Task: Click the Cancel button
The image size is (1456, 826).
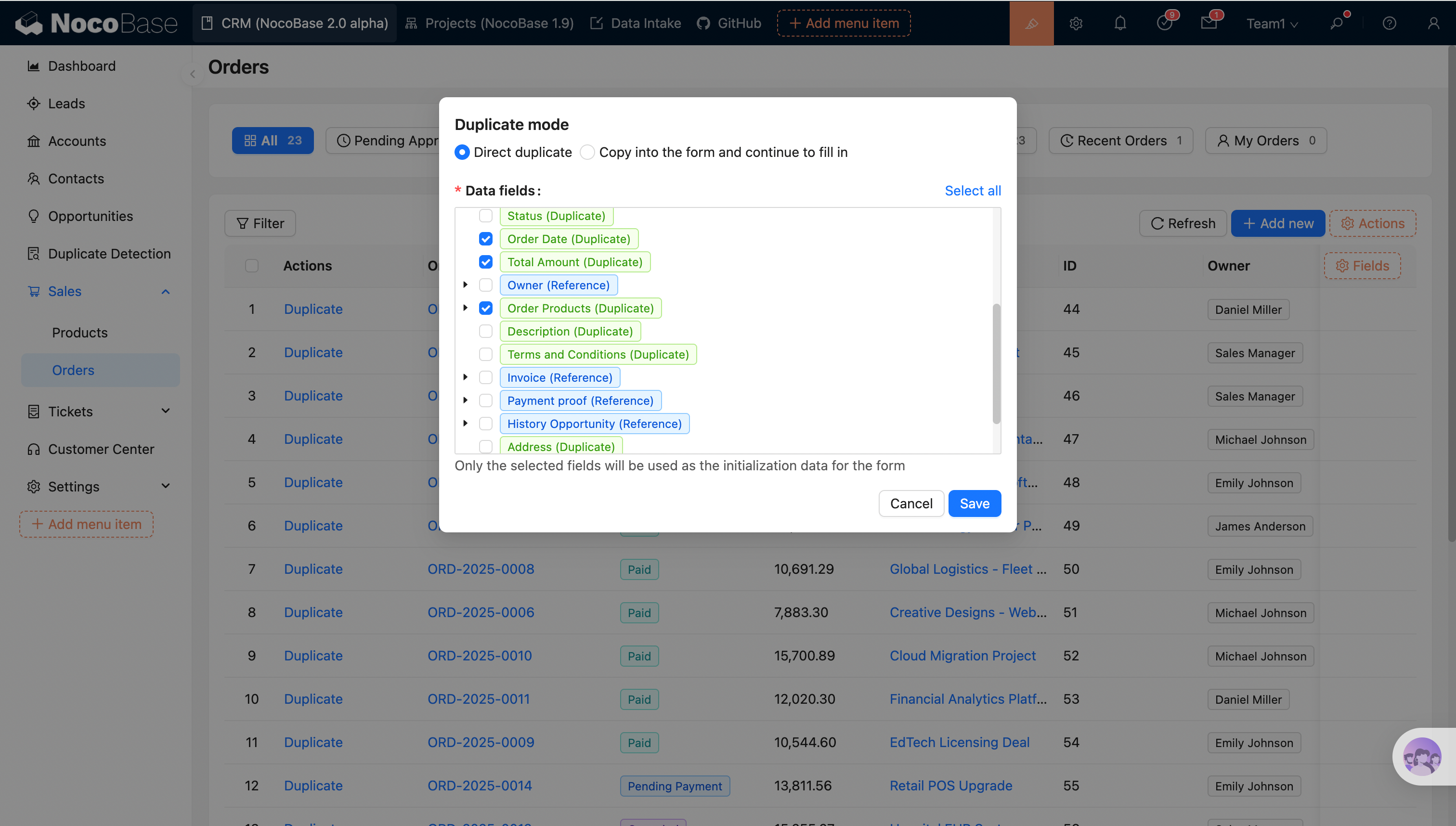Action: (910, 503)
